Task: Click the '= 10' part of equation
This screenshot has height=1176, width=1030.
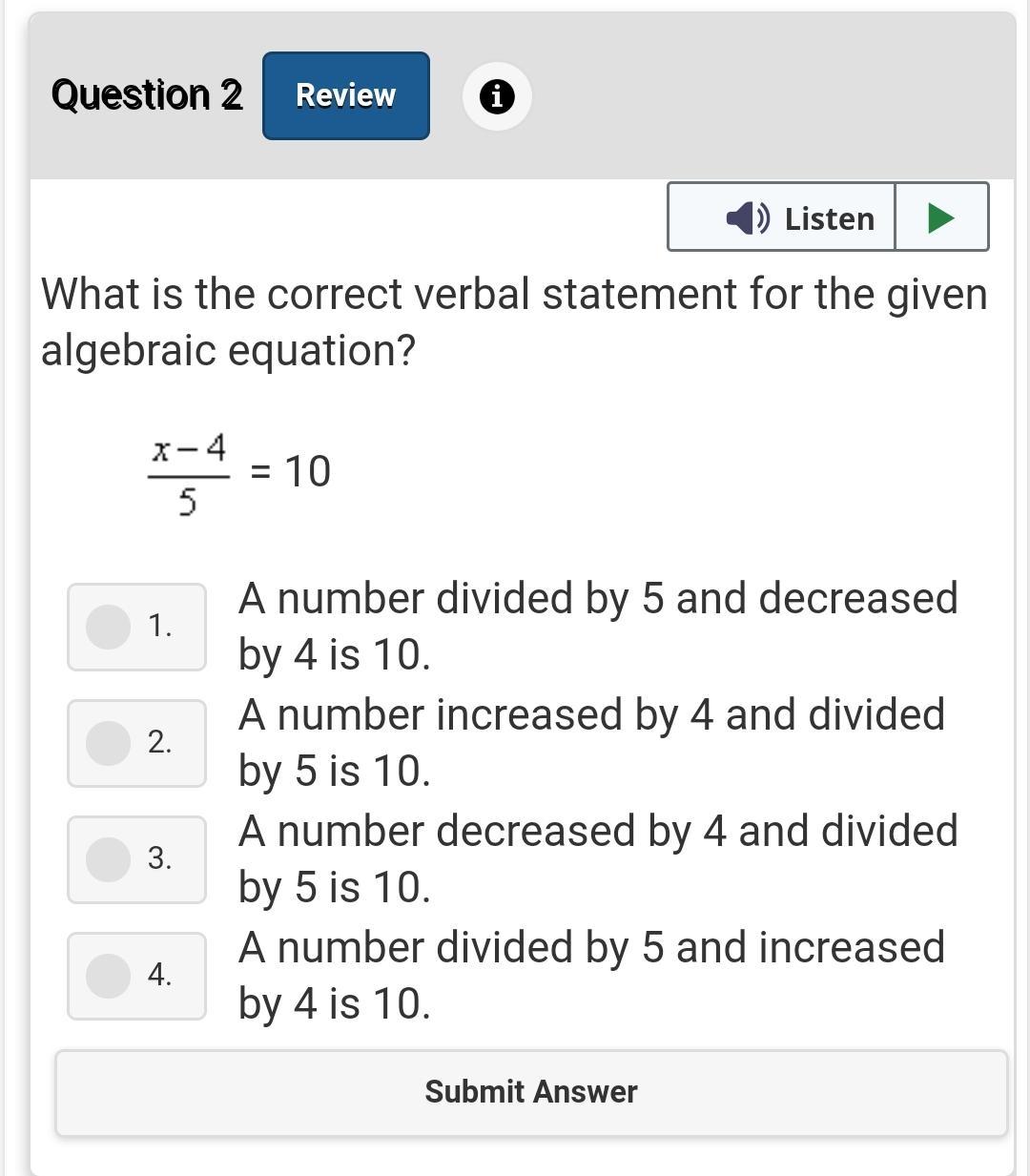Action: 291,471
